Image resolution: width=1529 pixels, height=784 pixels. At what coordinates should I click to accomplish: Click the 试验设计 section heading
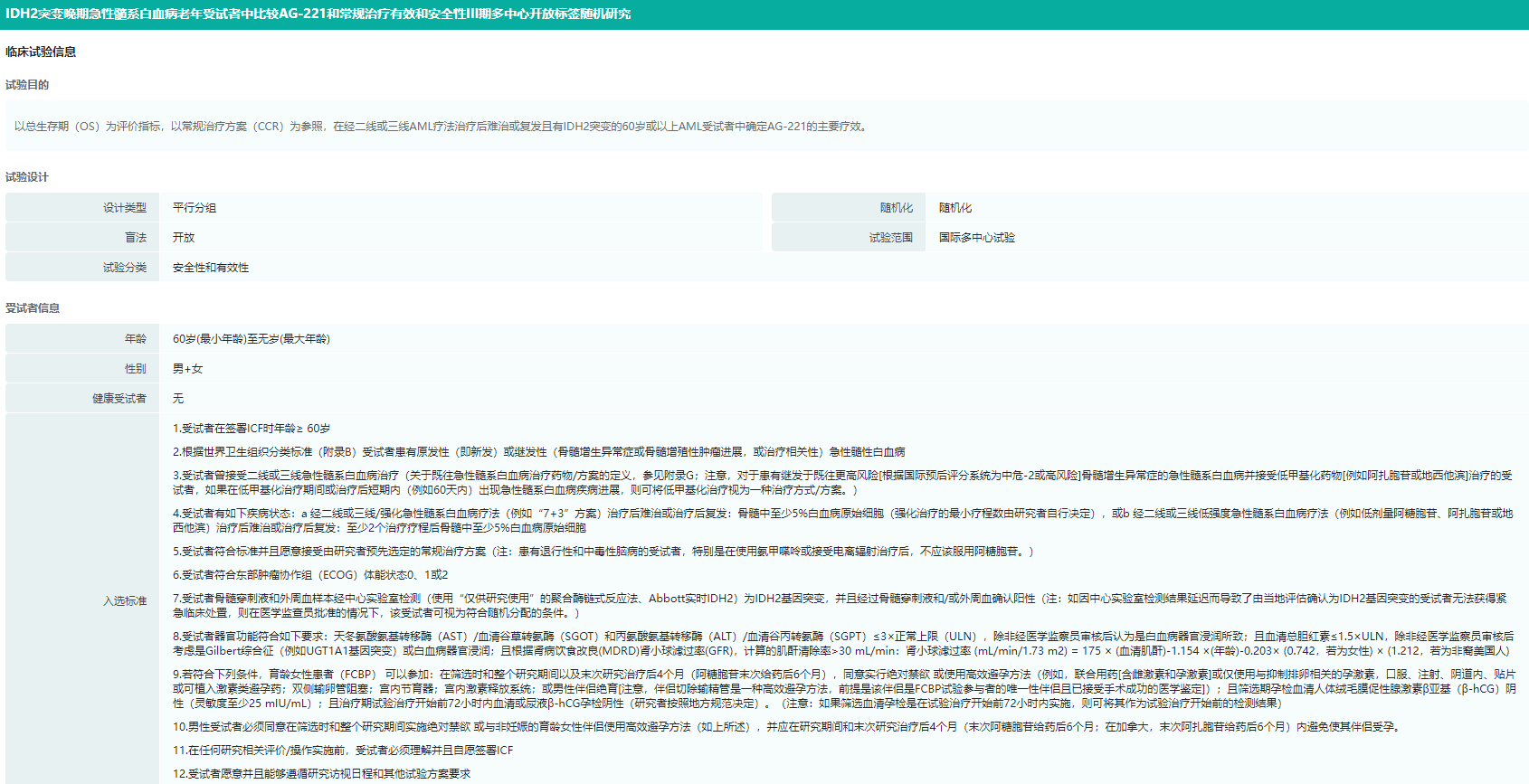coord(27,177)
